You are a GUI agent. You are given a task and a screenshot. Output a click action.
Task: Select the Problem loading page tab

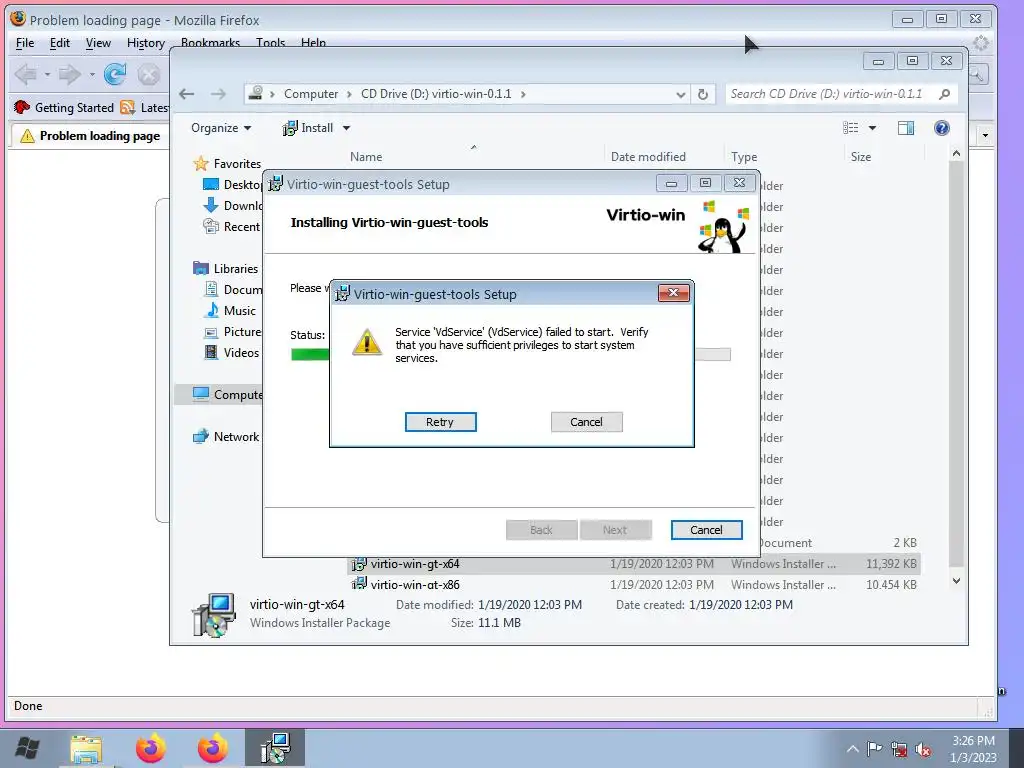coord(90,136)
